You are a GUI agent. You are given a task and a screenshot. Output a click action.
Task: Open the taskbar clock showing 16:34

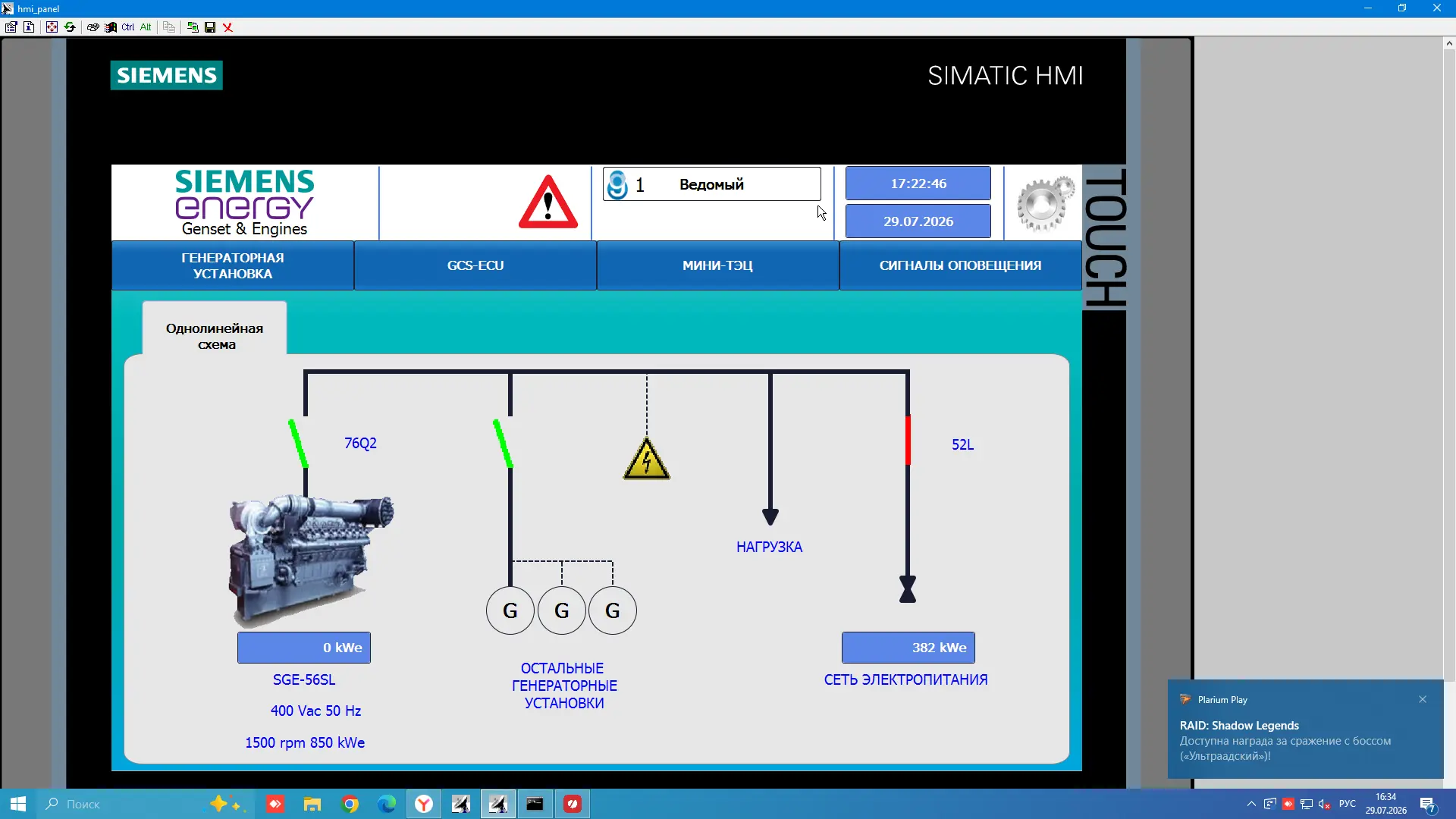click(x=1386, y=804)
